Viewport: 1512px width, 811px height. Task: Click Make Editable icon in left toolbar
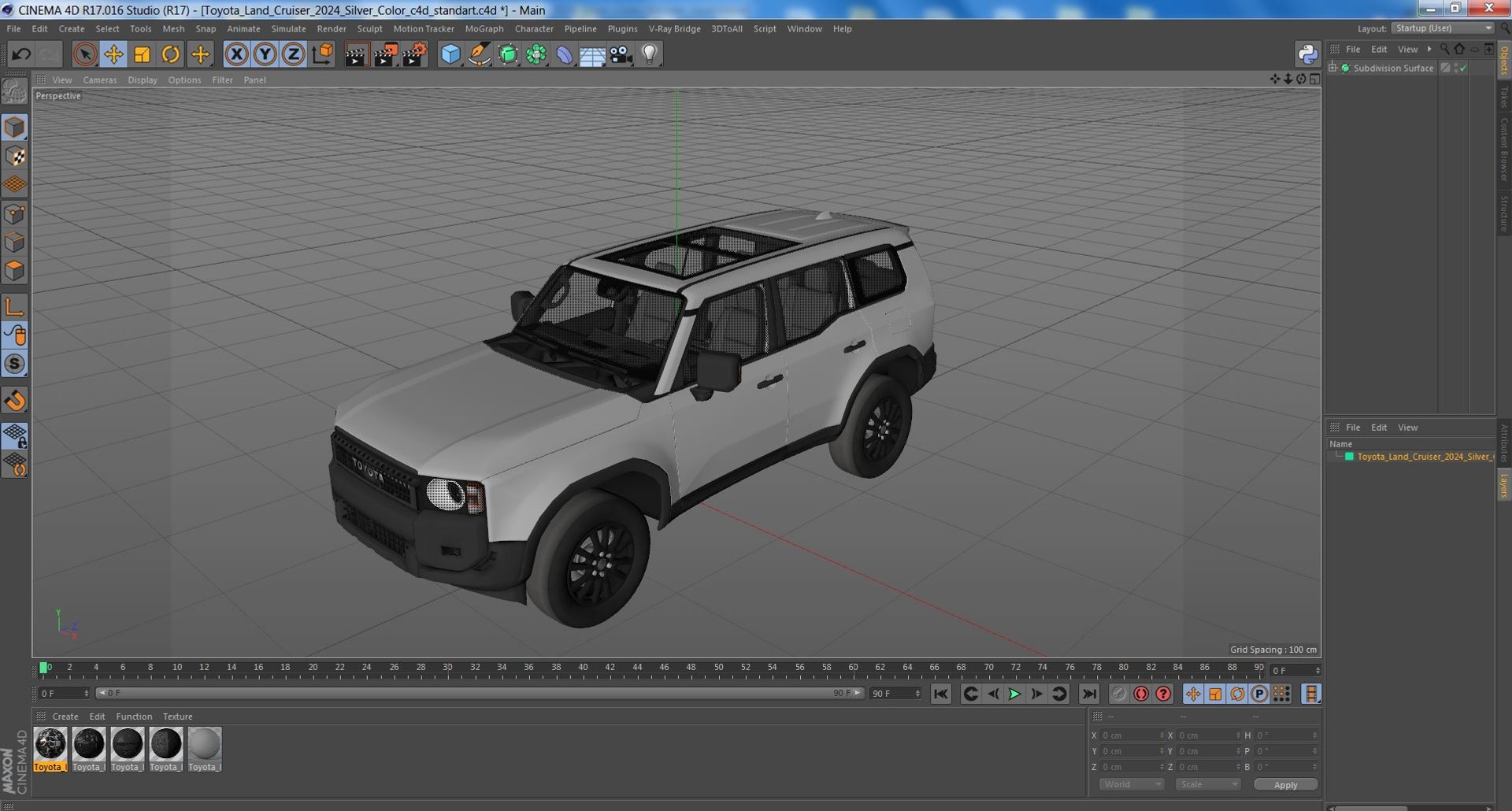(x=14, y=92)
